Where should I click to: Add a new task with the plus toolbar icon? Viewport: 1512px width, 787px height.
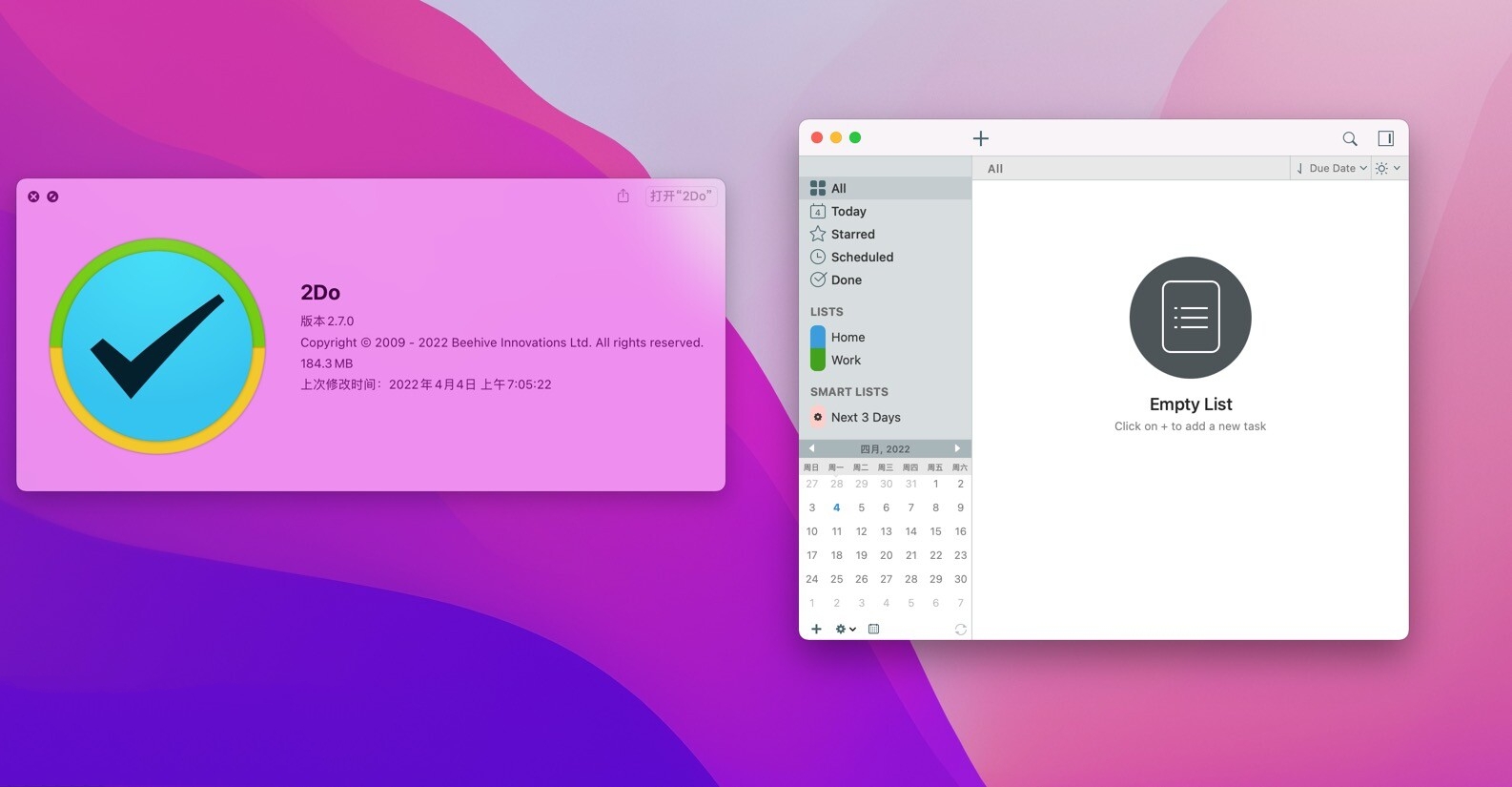(x=980, y=138)
